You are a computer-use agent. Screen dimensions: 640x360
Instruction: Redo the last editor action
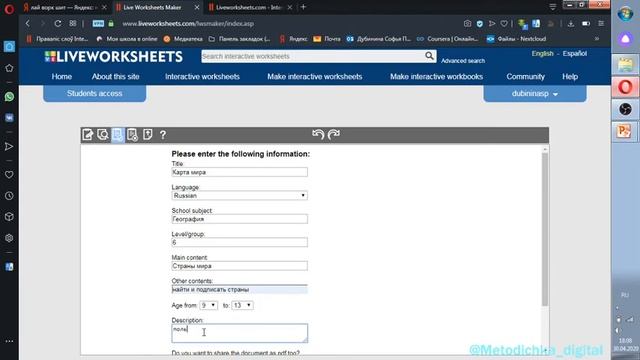(x=334, y=134)
